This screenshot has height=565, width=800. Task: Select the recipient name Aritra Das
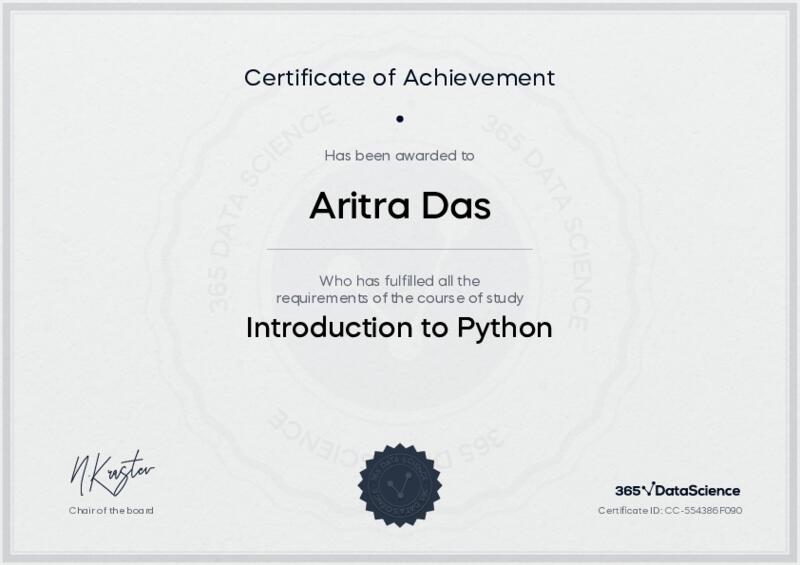coord(400,205)
